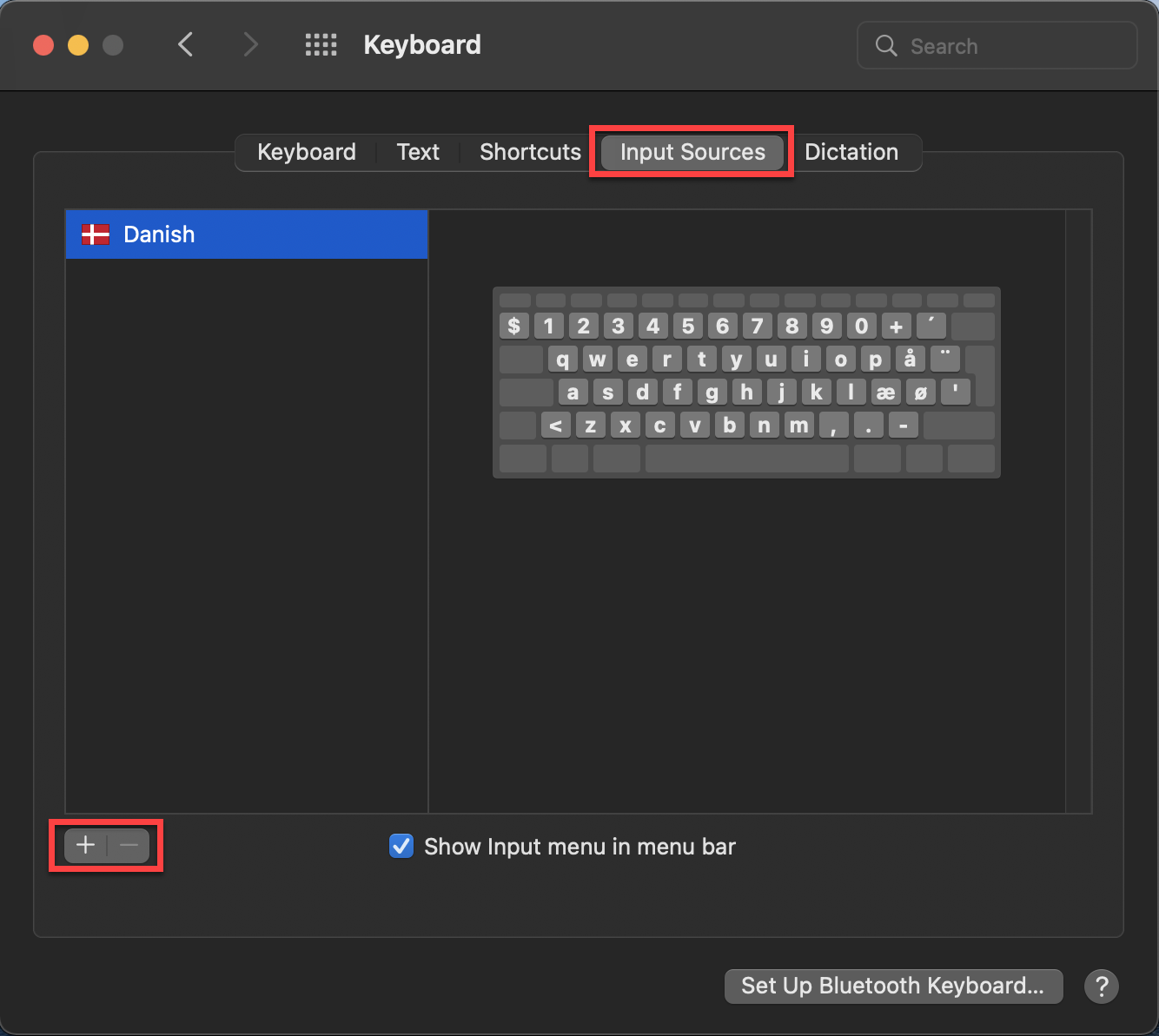Click the å key in keyboard preview

tap(910, 359)
